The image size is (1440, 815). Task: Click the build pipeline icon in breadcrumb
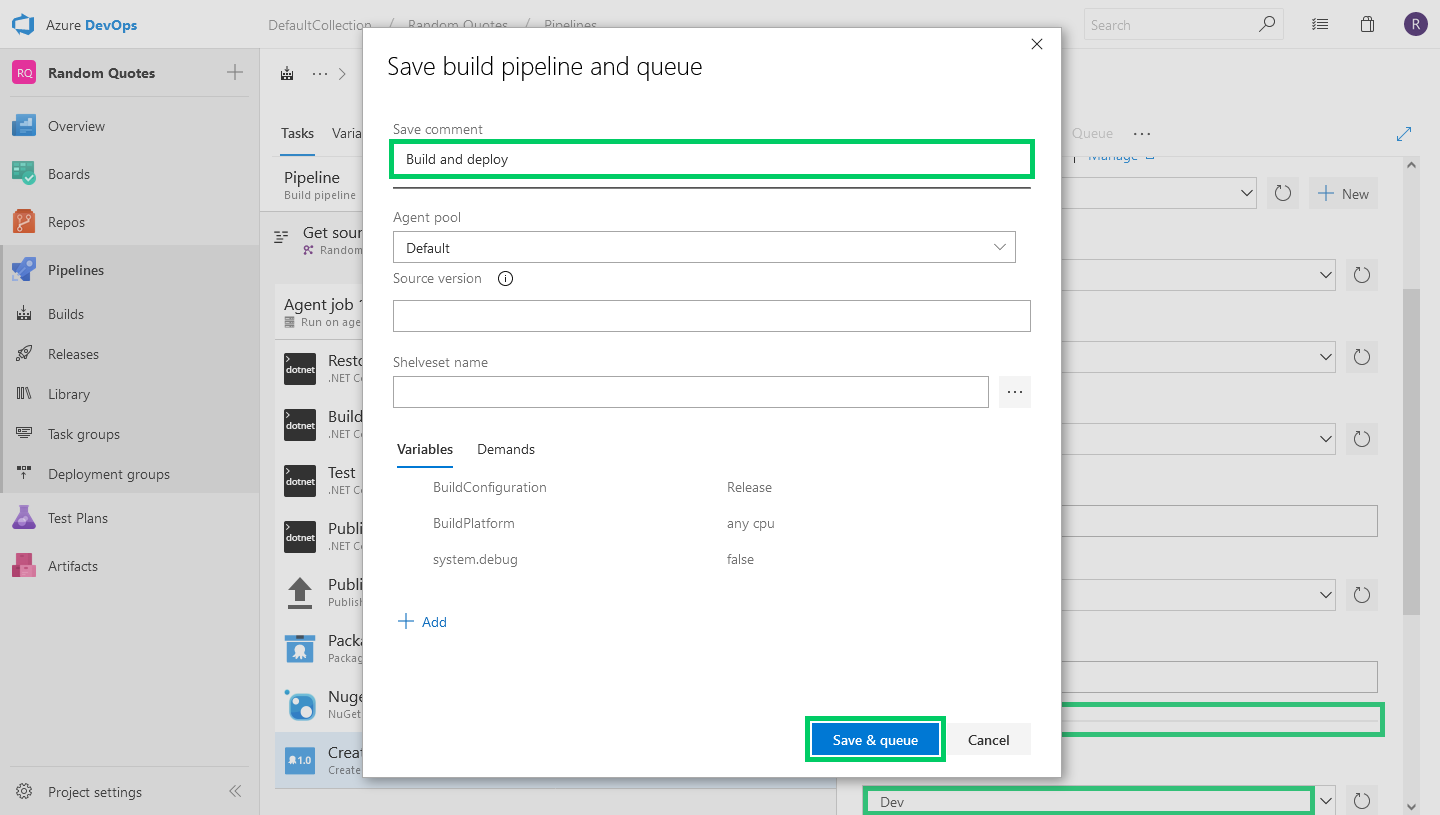pos(288,73)
